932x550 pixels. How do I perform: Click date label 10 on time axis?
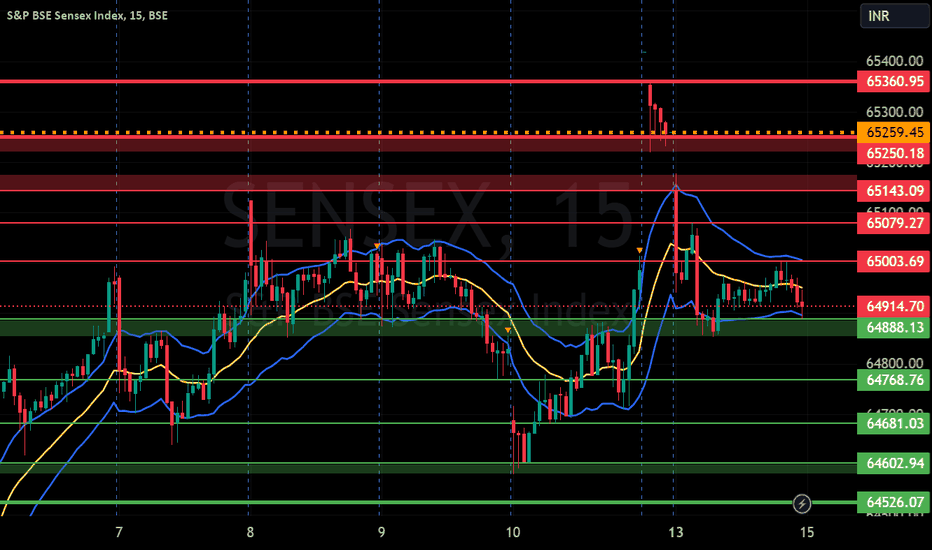tap(513, 532)
